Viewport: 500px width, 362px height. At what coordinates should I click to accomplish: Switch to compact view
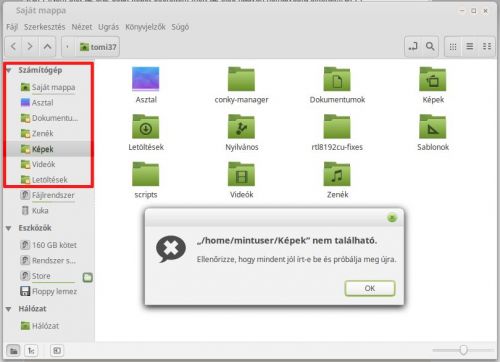tap(487, 47)
